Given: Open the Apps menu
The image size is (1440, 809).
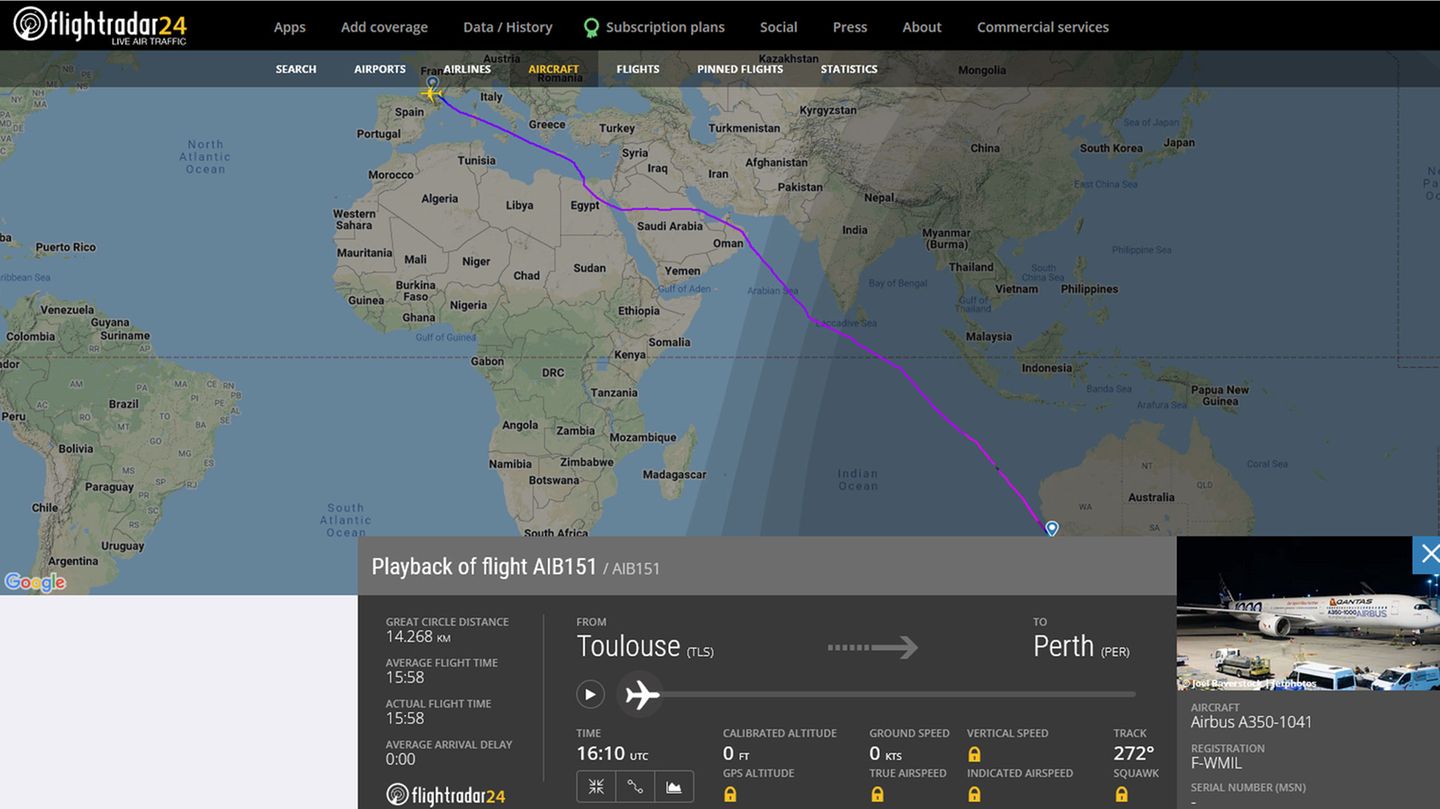Looking at the screenshot, I should [x=290, y=27].
